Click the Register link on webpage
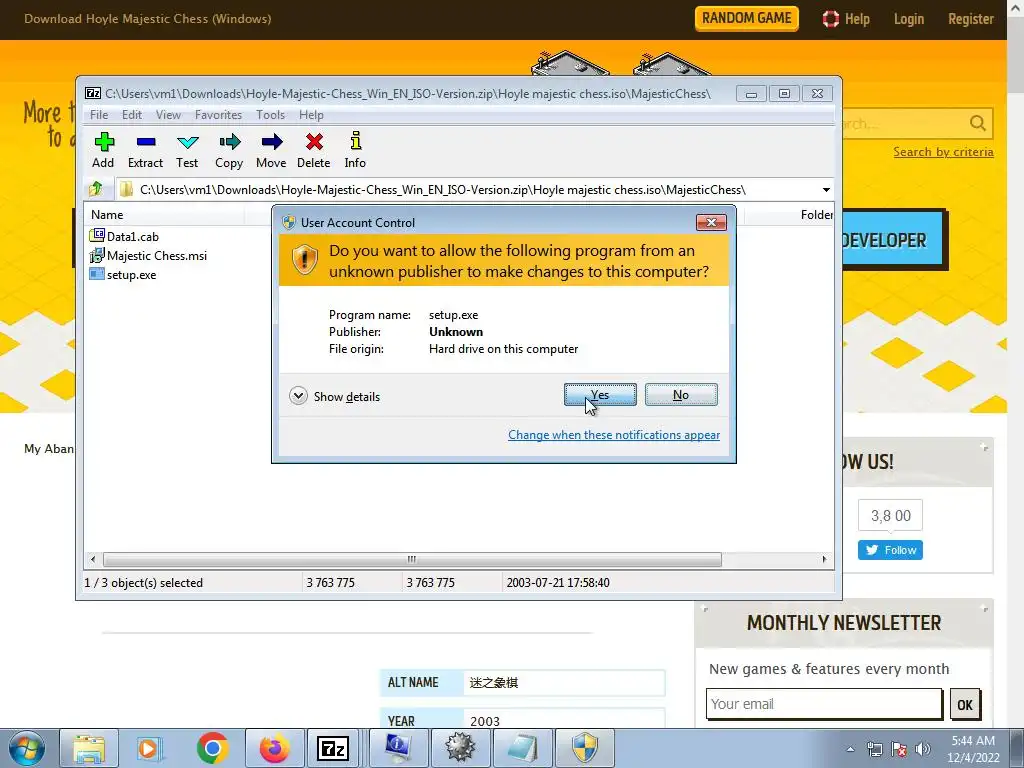 point(970,19)
